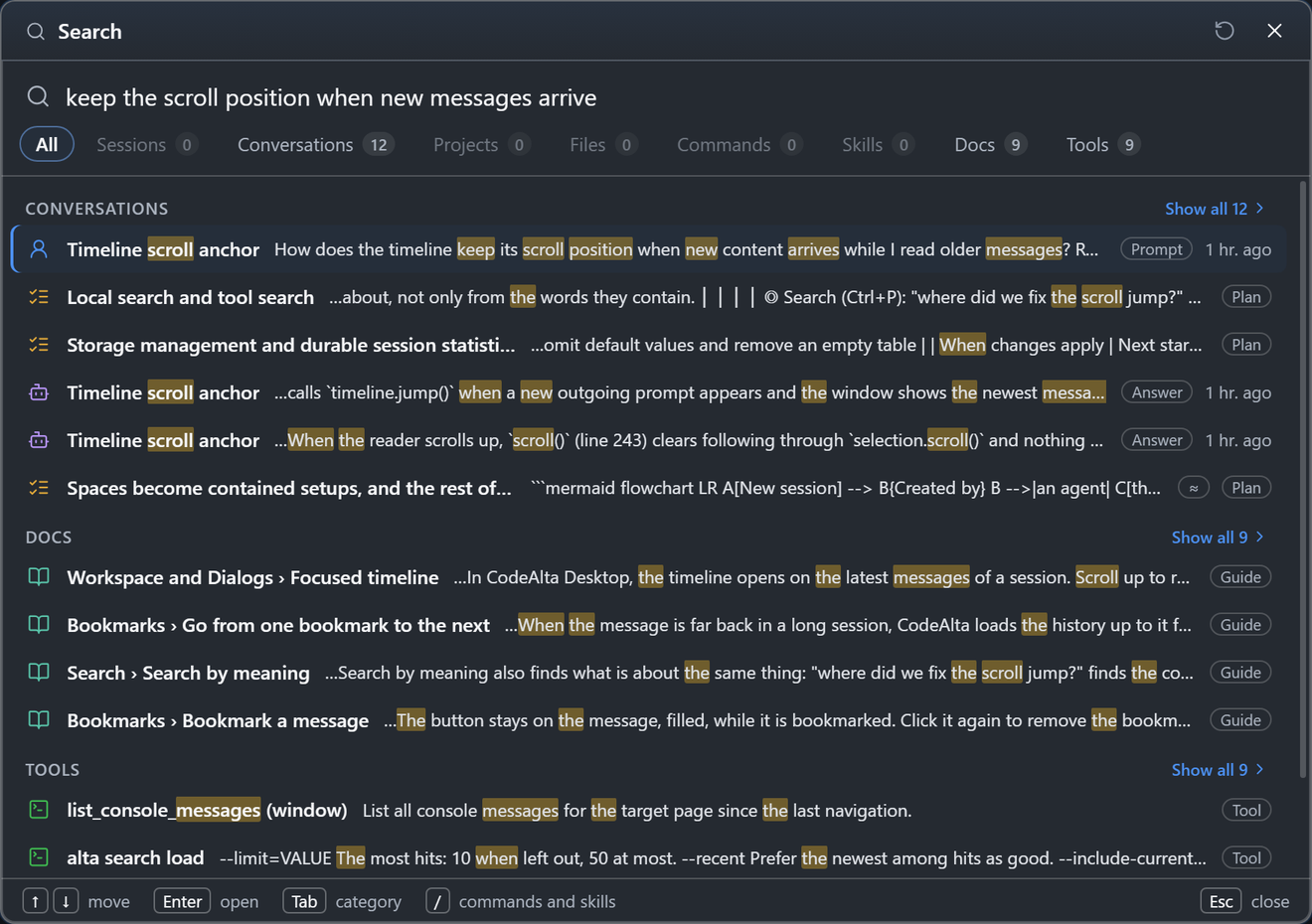Close the Search dialog

point(1274,31)
